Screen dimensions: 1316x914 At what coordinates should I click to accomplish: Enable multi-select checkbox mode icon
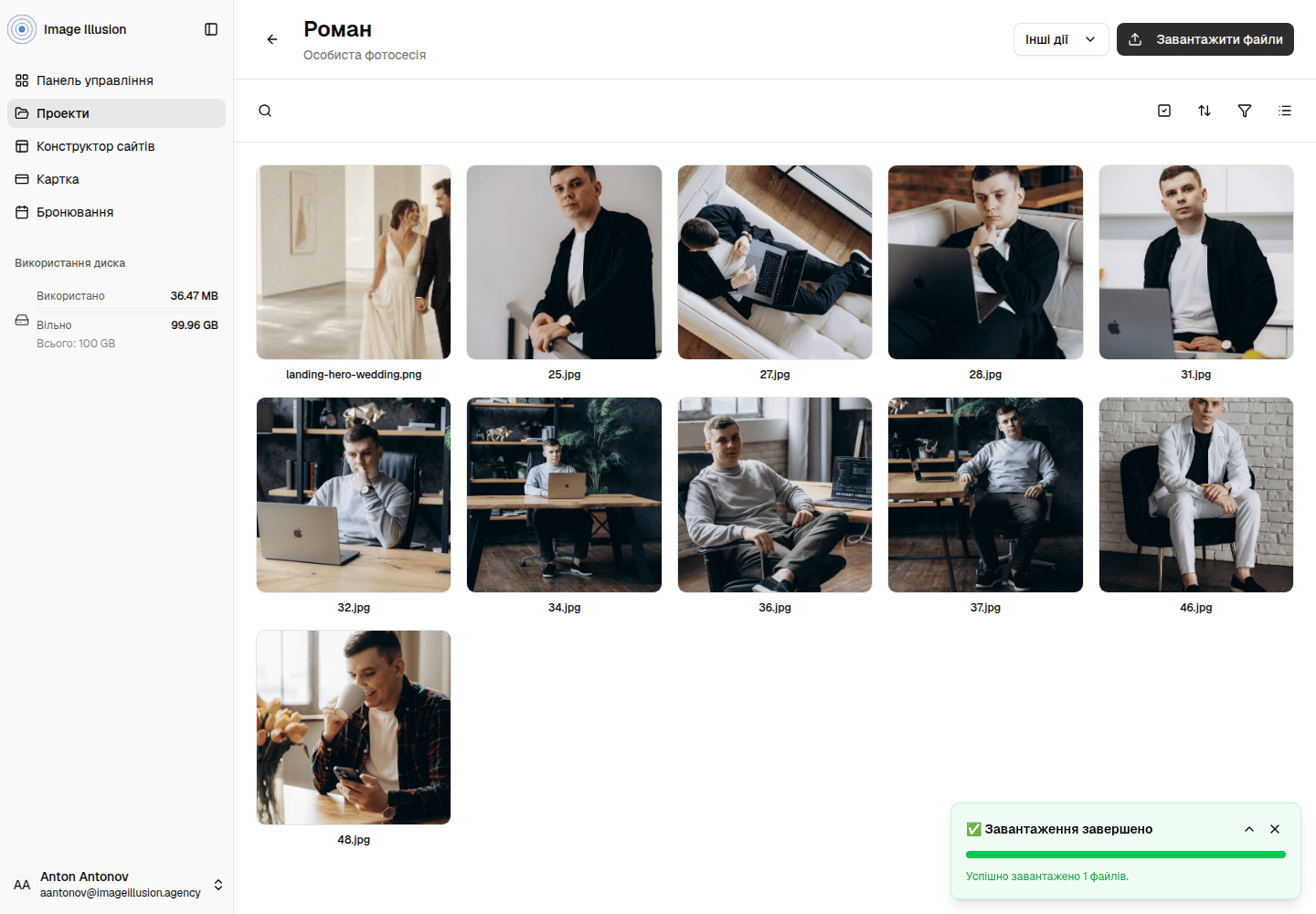tap(1164, 111)
